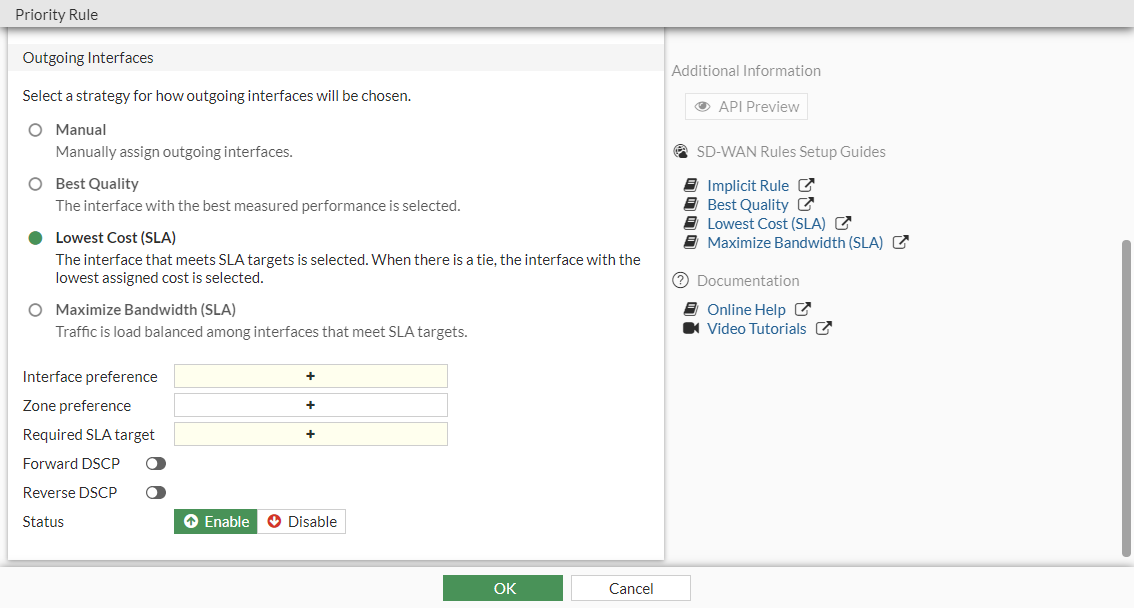
Task: Add an entry in Required SLA target field
Action: pyautogui.click(x=310, y=435)
